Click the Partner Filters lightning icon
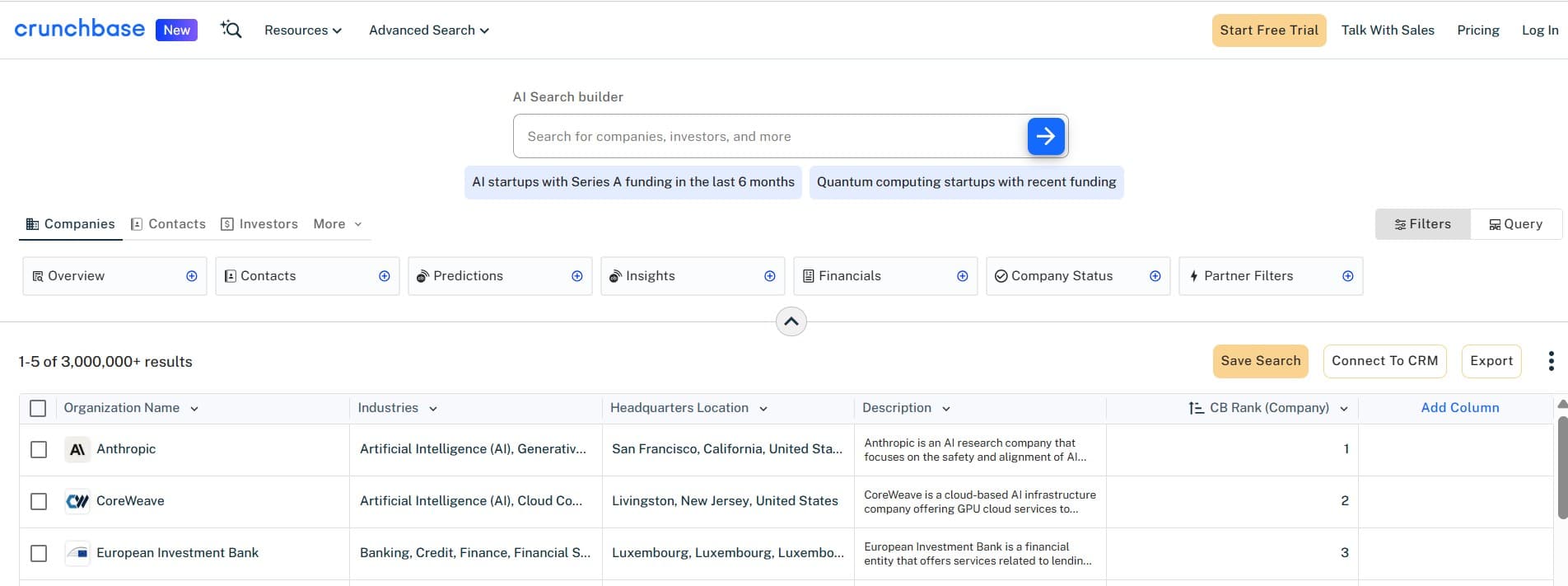Screen dimensions: 1568x586 1193,276
